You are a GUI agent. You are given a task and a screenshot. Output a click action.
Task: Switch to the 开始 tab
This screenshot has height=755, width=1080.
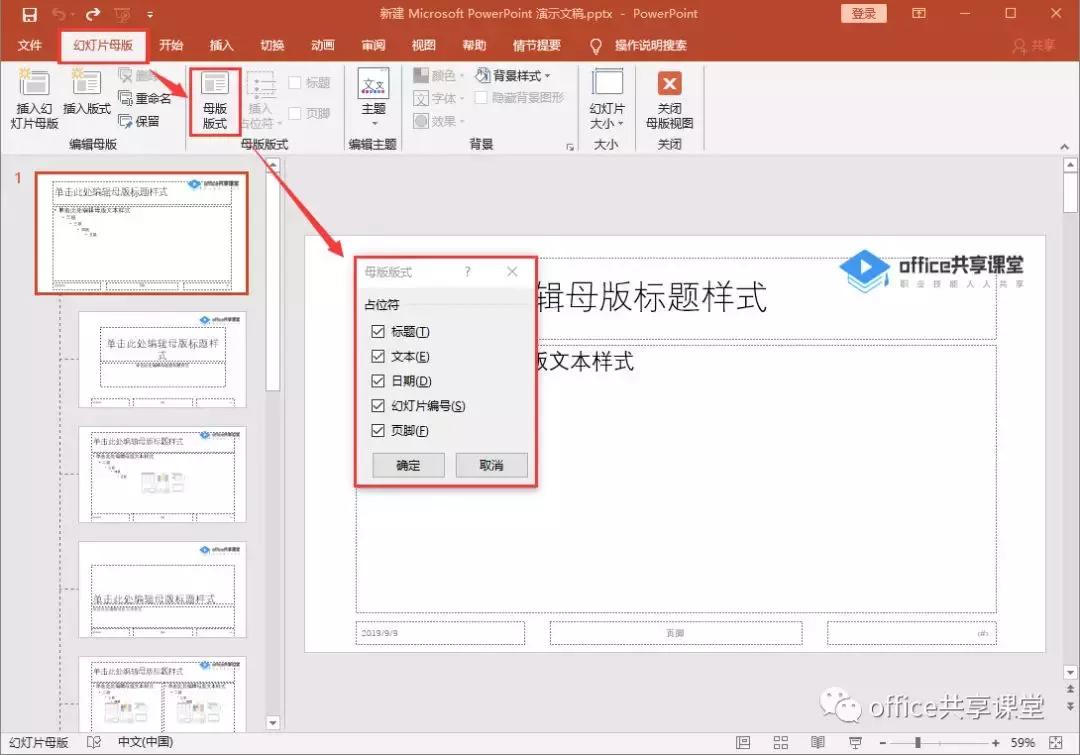point(171,45)
